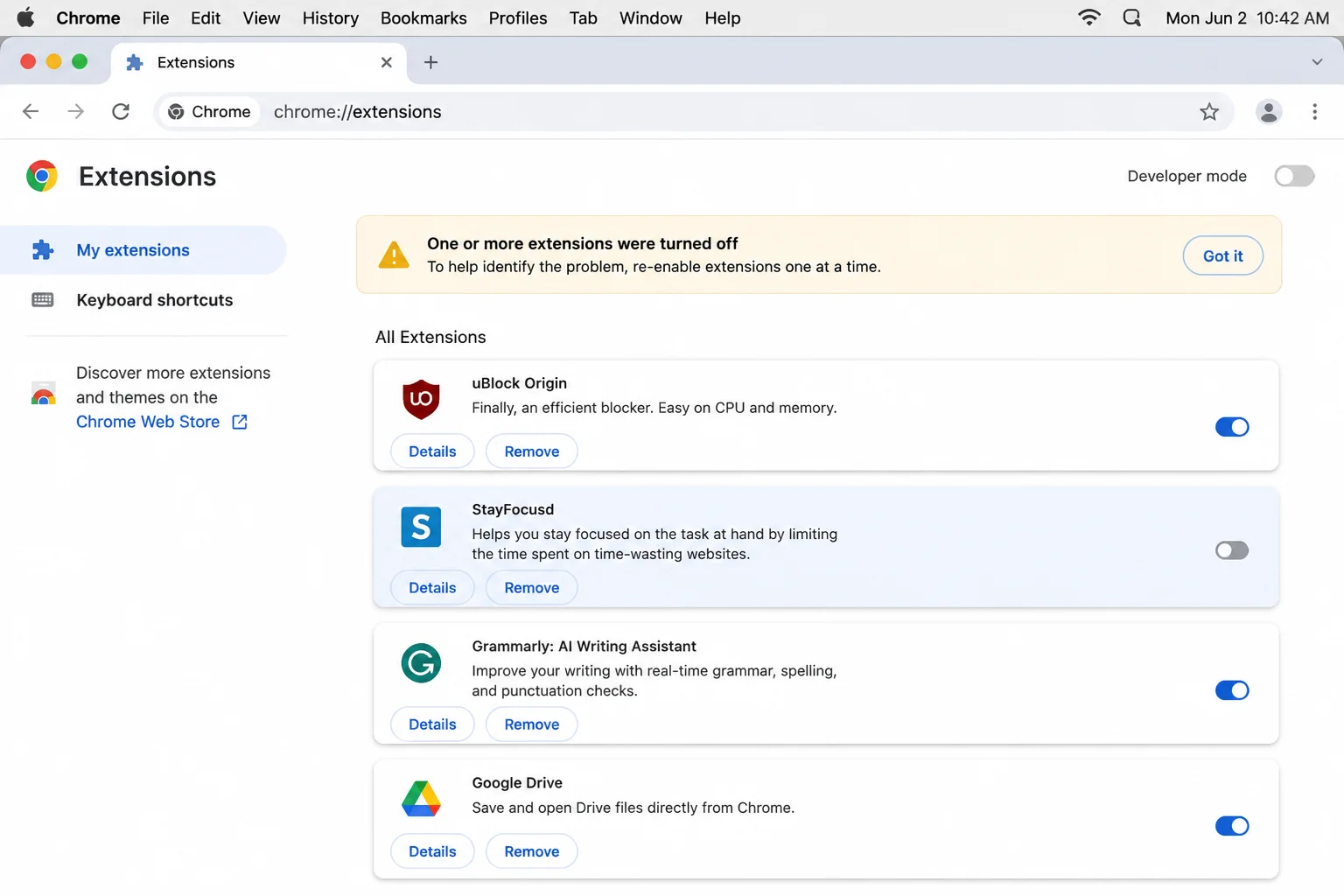The image size is (1344, 896).
Task: Click the date and time in menu bar
Action: [x=1248, y=17]
